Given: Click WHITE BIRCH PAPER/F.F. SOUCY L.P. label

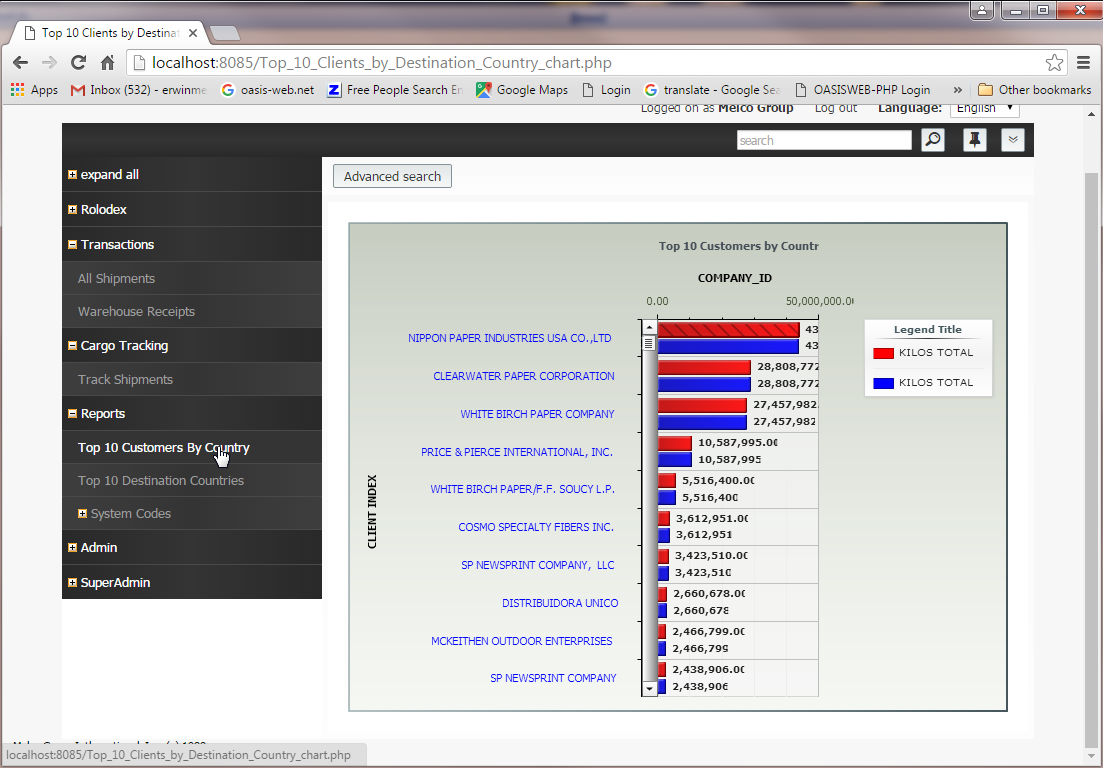Looking at the screenshot, I should click(523, 489).
